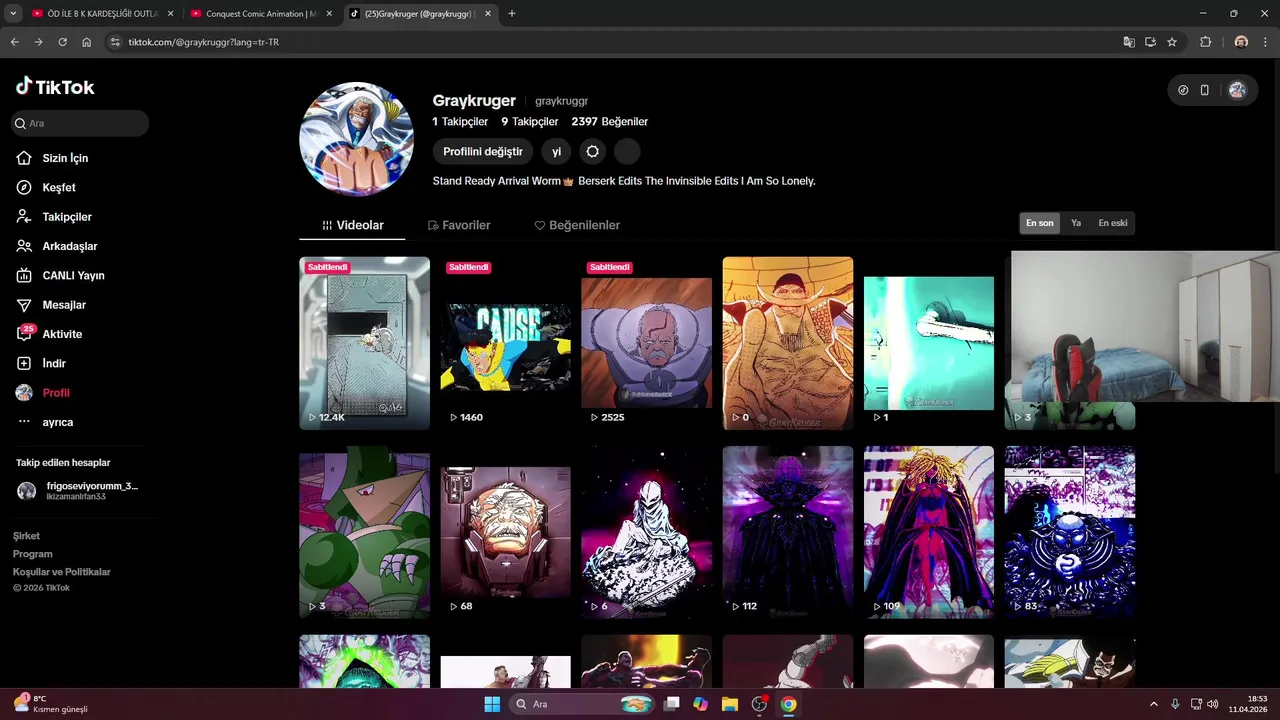1280x720 pixels.
Task: Click the coins icon in the top-right pill
Action: point(1183,90)
